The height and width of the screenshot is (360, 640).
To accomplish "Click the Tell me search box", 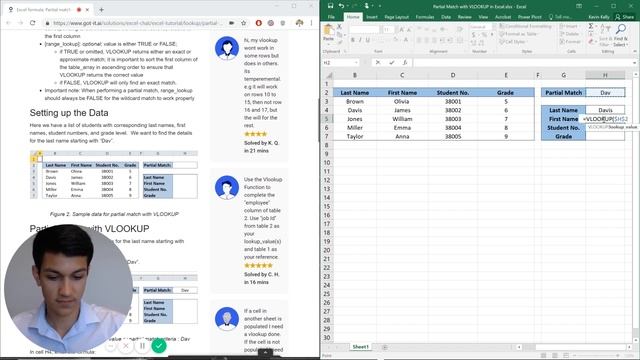I will 561,17.
